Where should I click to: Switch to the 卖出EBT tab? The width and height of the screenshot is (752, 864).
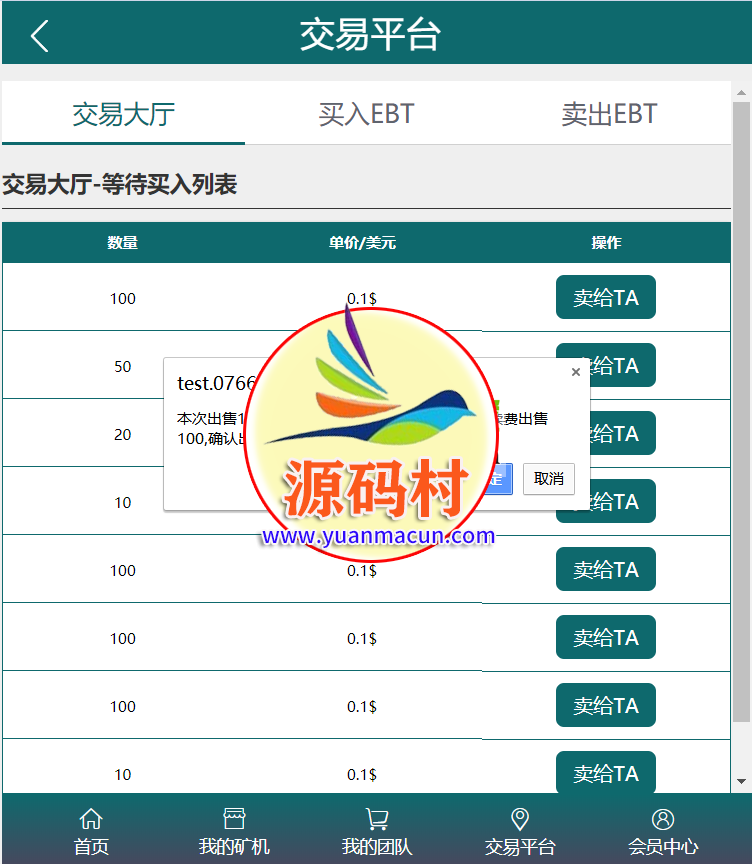coord(609,114)
